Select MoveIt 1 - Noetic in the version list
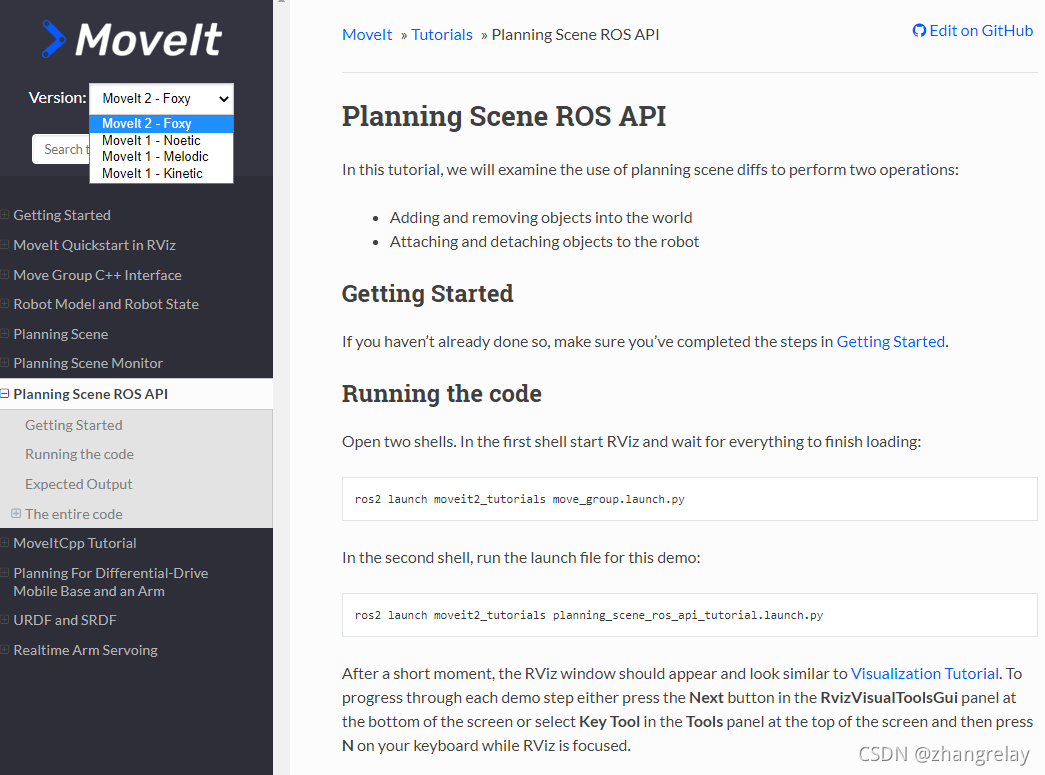 [x=161, y=140]
